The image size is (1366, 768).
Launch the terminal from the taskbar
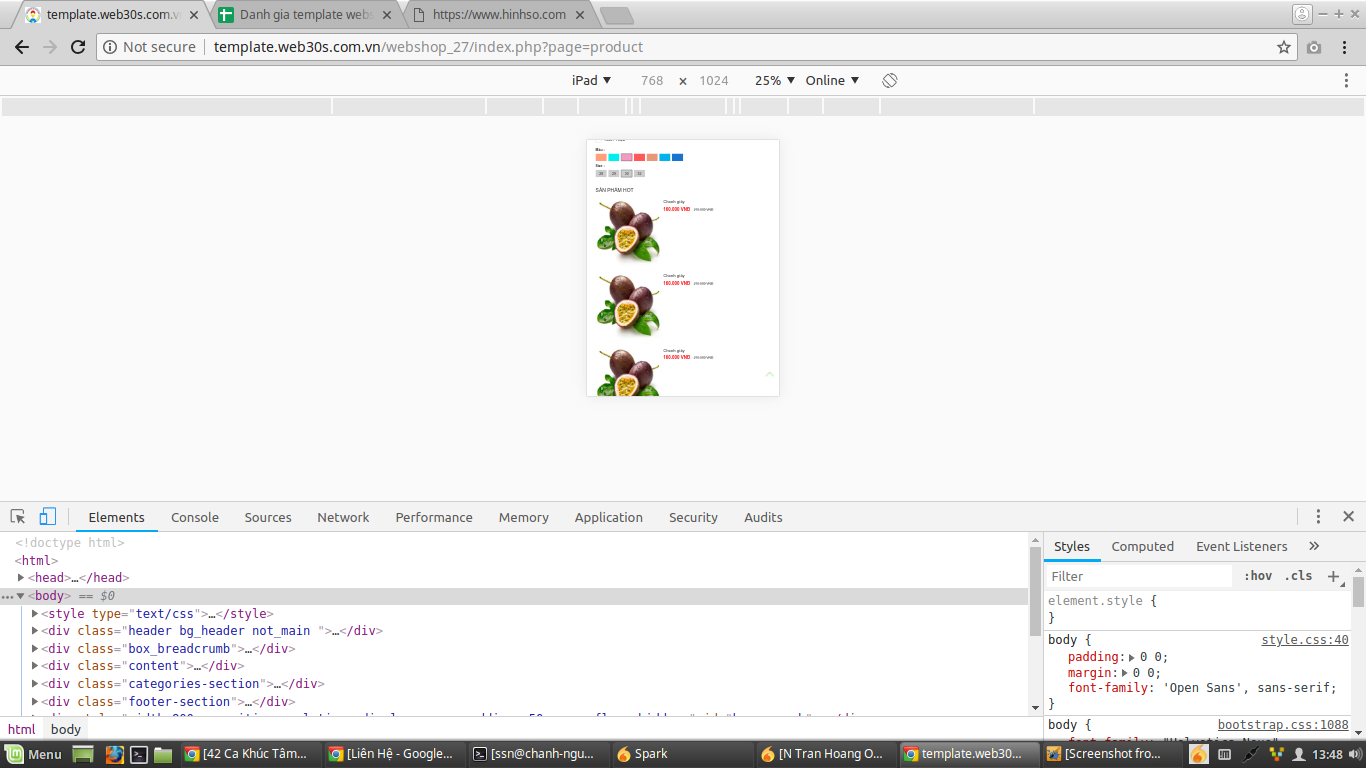[140, 754]
